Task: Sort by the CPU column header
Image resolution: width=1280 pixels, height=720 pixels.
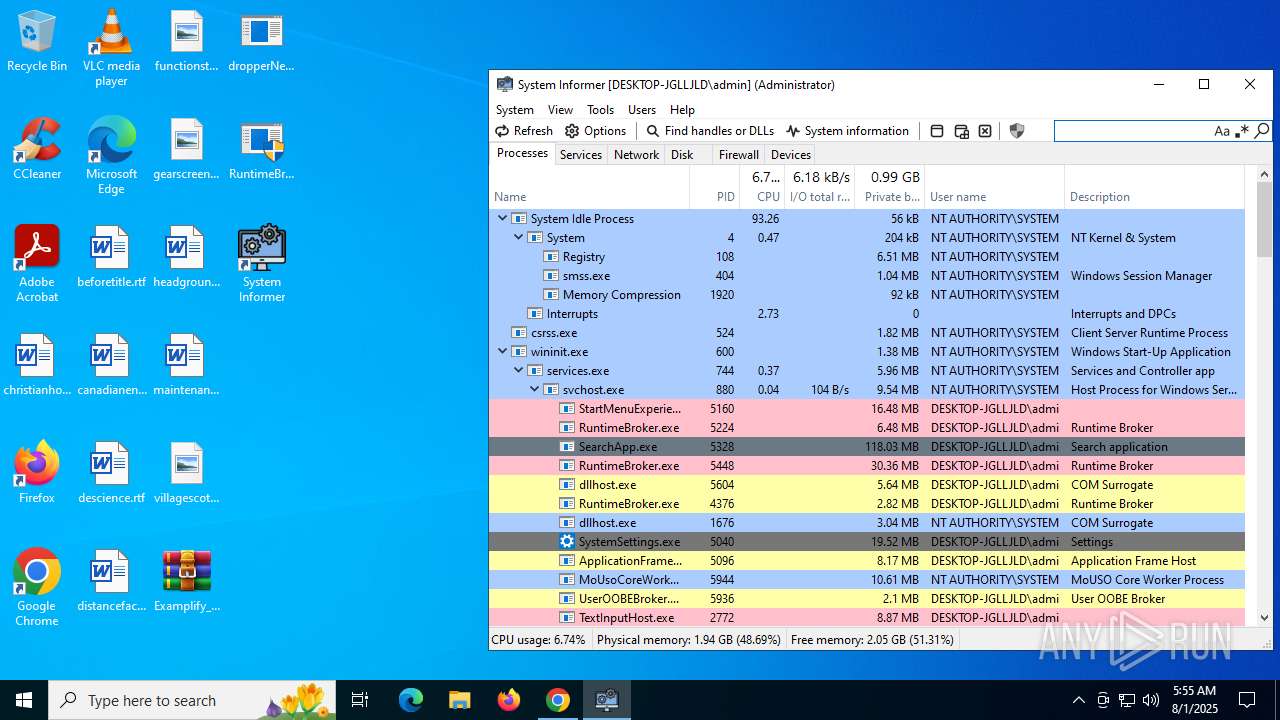Action: [x=762, y=187]
